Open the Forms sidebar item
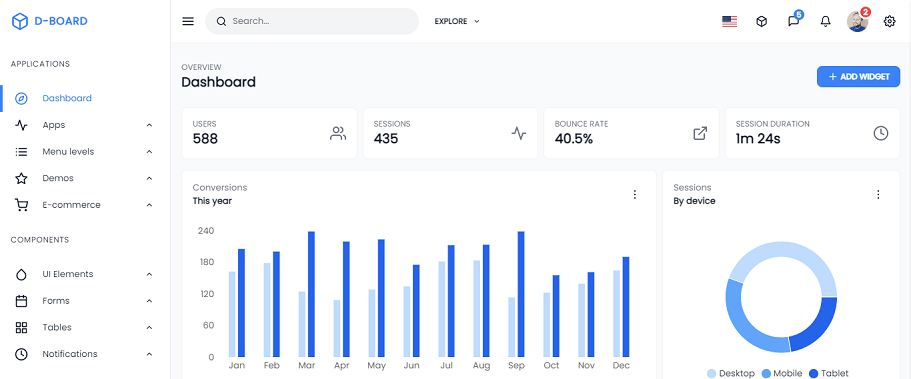 coord(85,301)
